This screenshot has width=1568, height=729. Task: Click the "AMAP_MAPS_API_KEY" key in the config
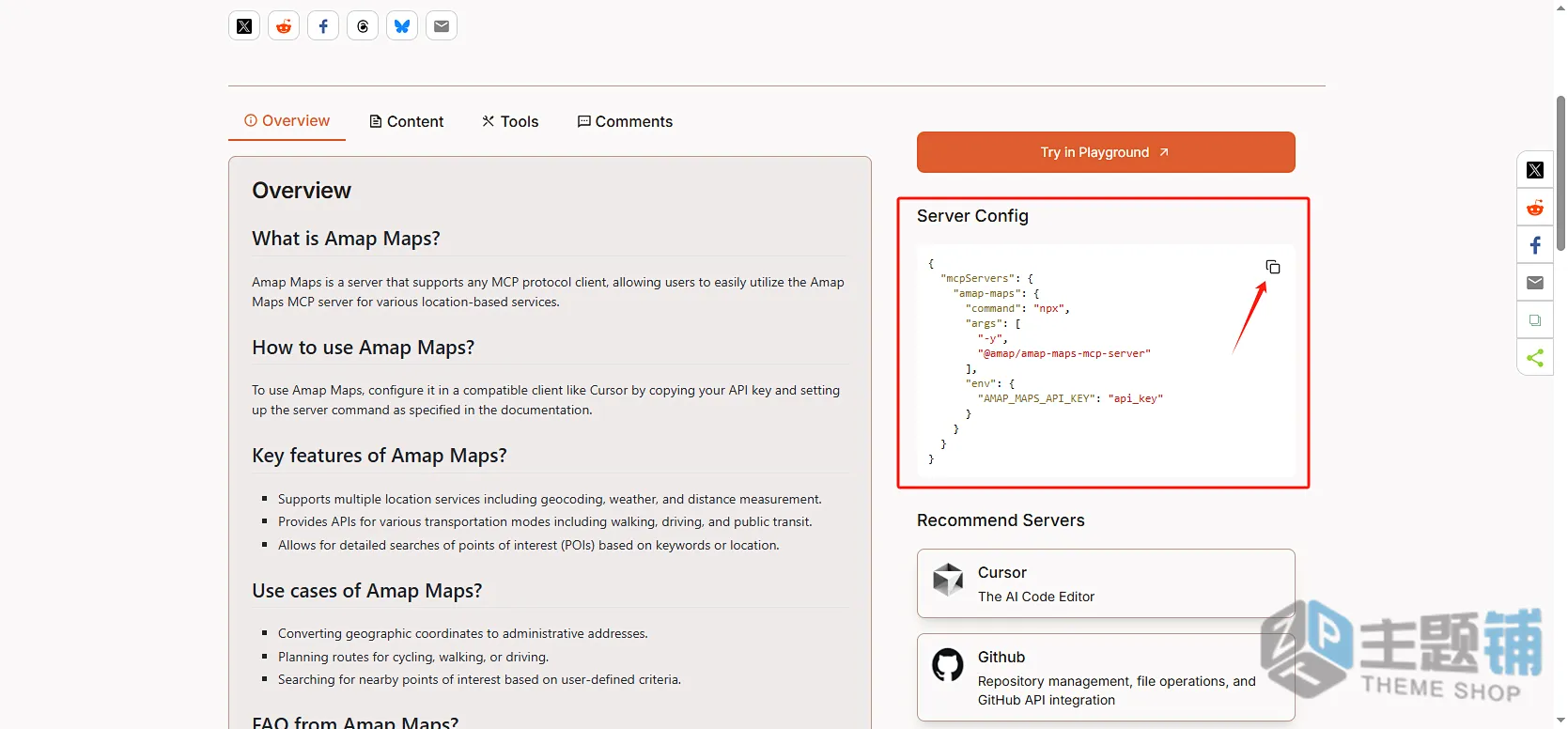[x=1035, y=398]
